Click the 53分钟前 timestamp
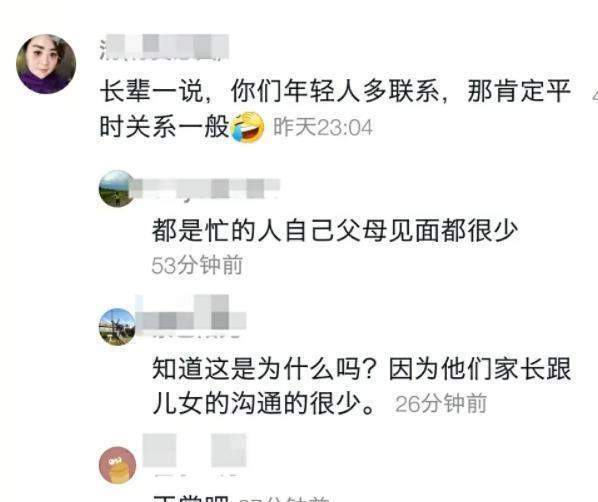Viewport: 598px width, 502px height. pyautogui.click(x=197, y=265)
